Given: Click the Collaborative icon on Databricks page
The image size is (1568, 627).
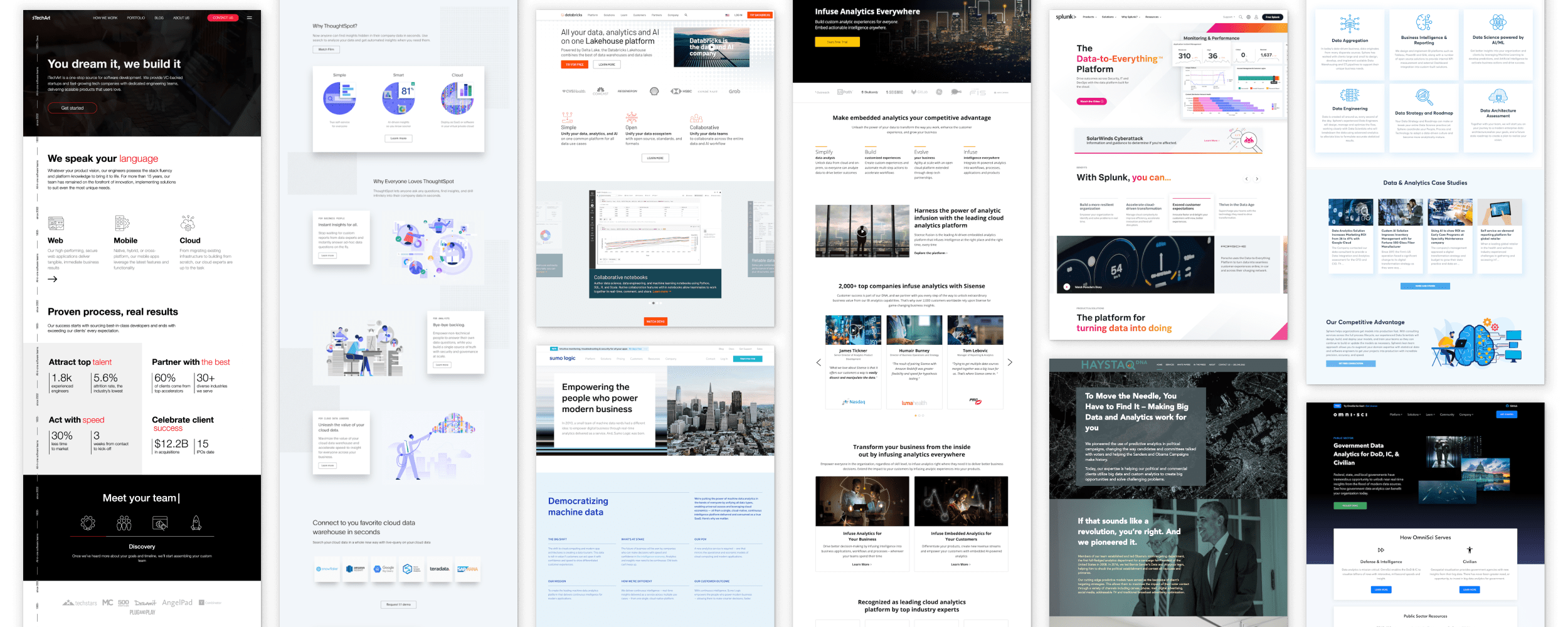Looking at the screenshot, I should tap(696, 118).
